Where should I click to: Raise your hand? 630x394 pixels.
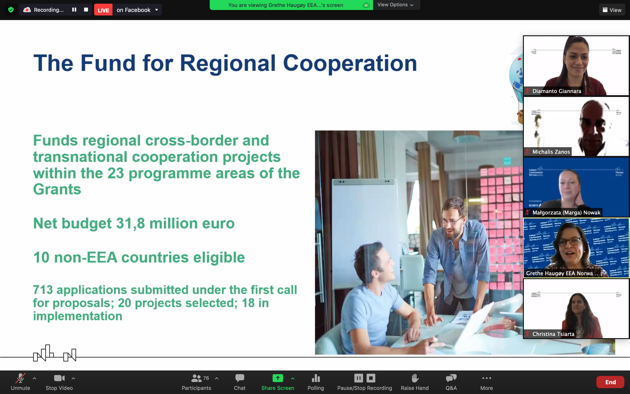(x=415, y=382)
